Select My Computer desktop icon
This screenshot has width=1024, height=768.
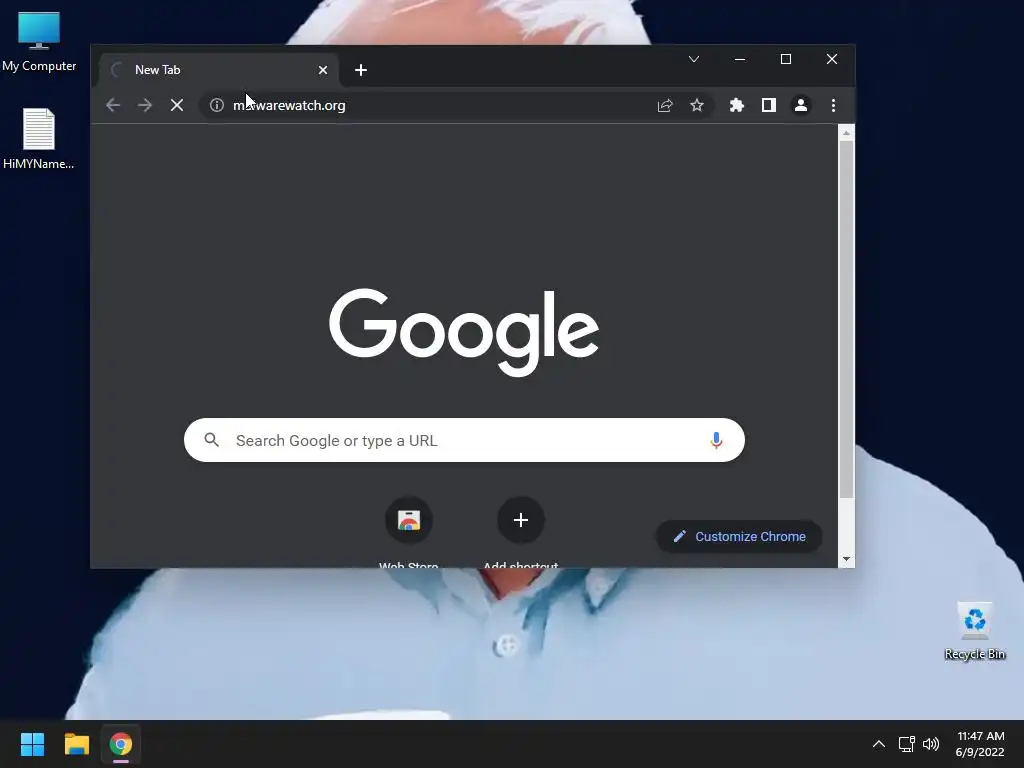click(39, 42)
